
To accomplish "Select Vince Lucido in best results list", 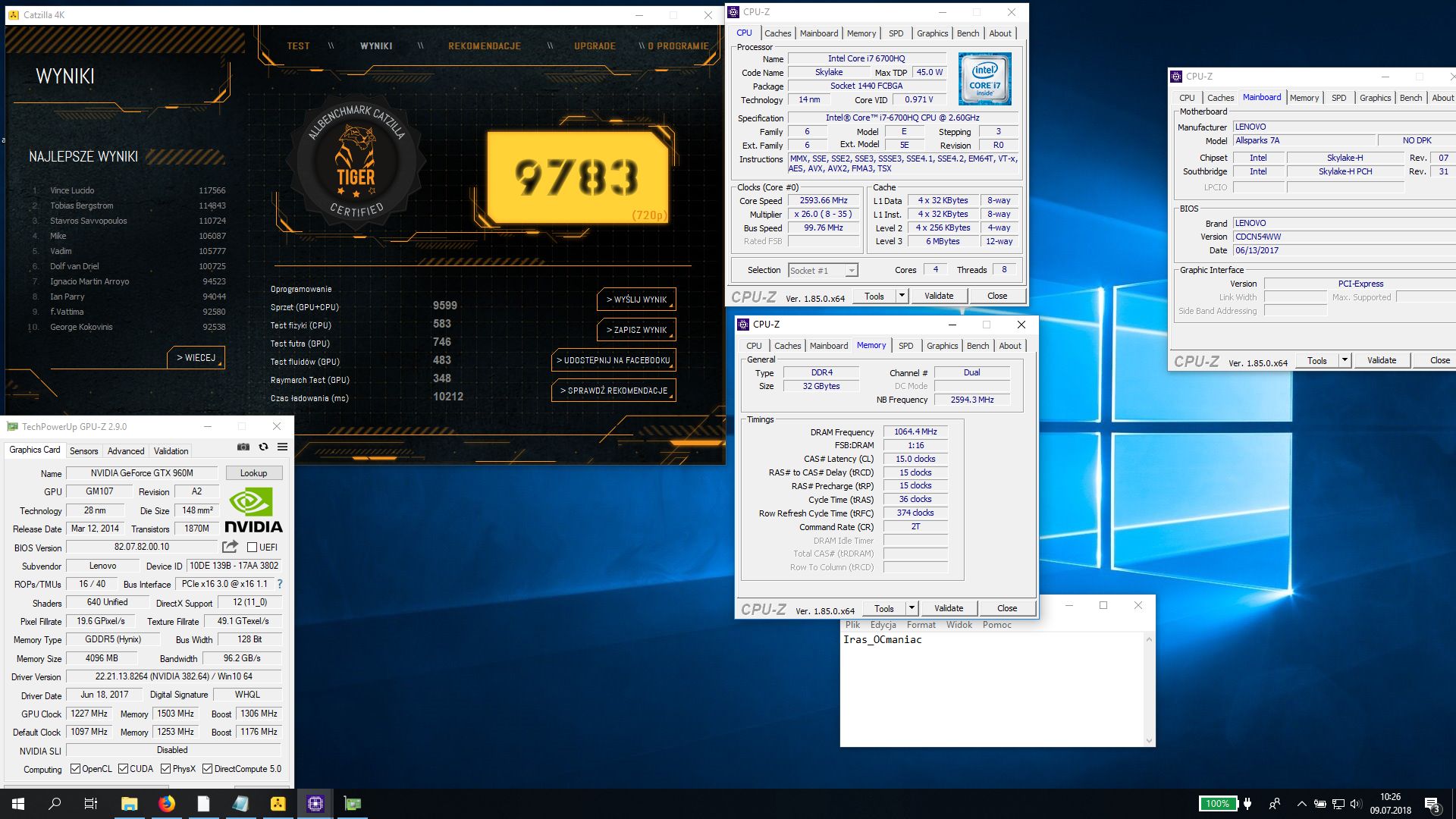I will point(127,190).
